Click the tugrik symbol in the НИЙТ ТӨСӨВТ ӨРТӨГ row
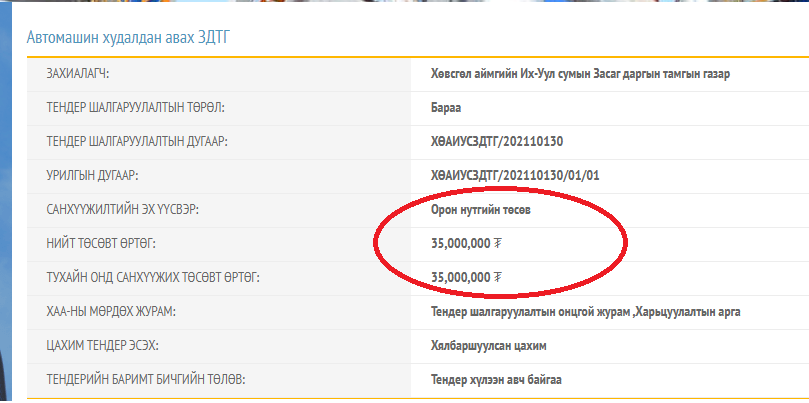 497,243
